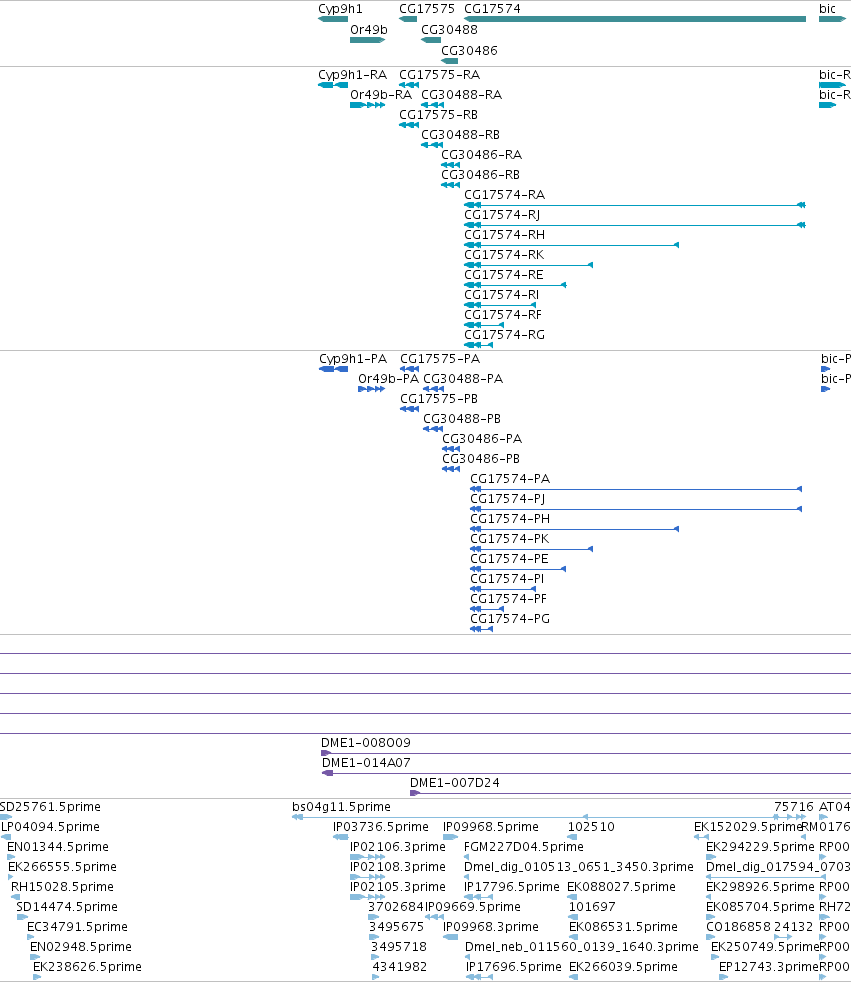Click the DME1-014A07 feature label
Viewport: 851px width, 982px height.
click(366, 763)
